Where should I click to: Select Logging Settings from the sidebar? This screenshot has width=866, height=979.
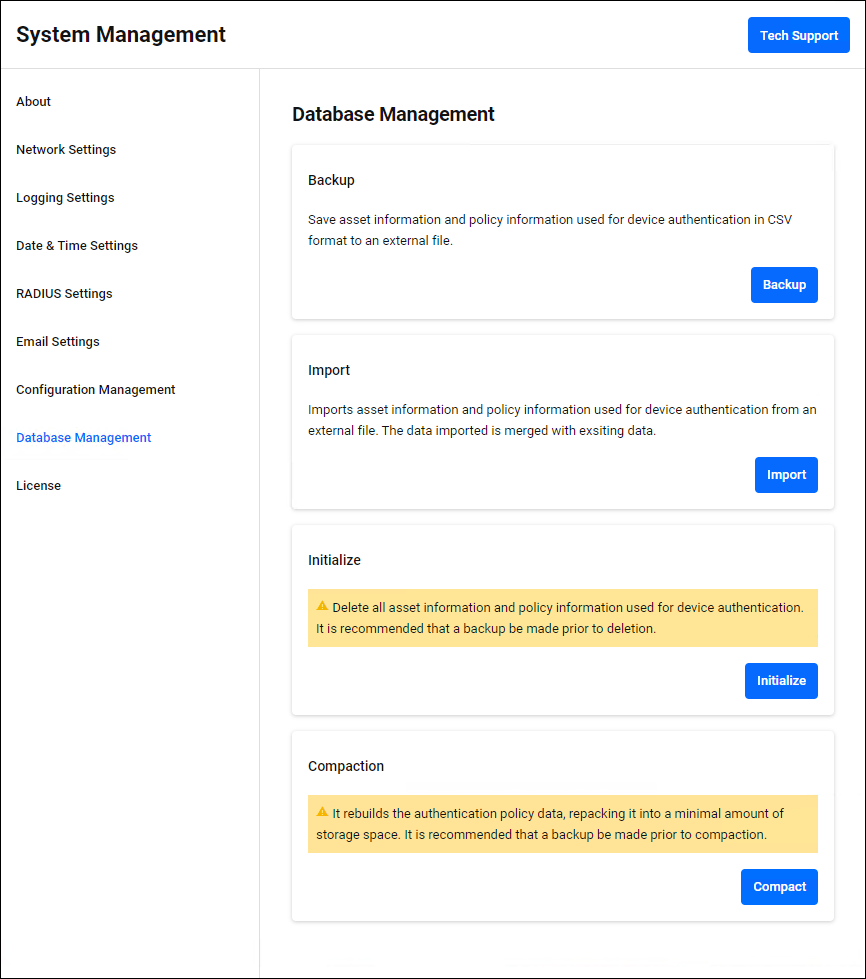[x=65, y=198]
